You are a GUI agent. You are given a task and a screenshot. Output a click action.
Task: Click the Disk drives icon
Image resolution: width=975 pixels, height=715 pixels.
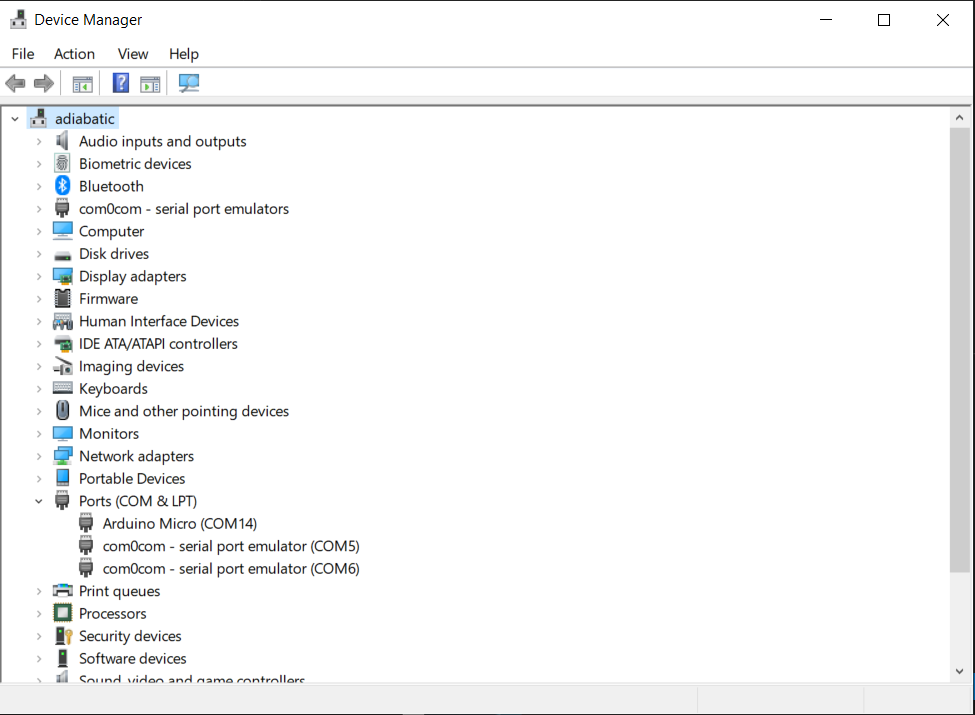point(62,255)
